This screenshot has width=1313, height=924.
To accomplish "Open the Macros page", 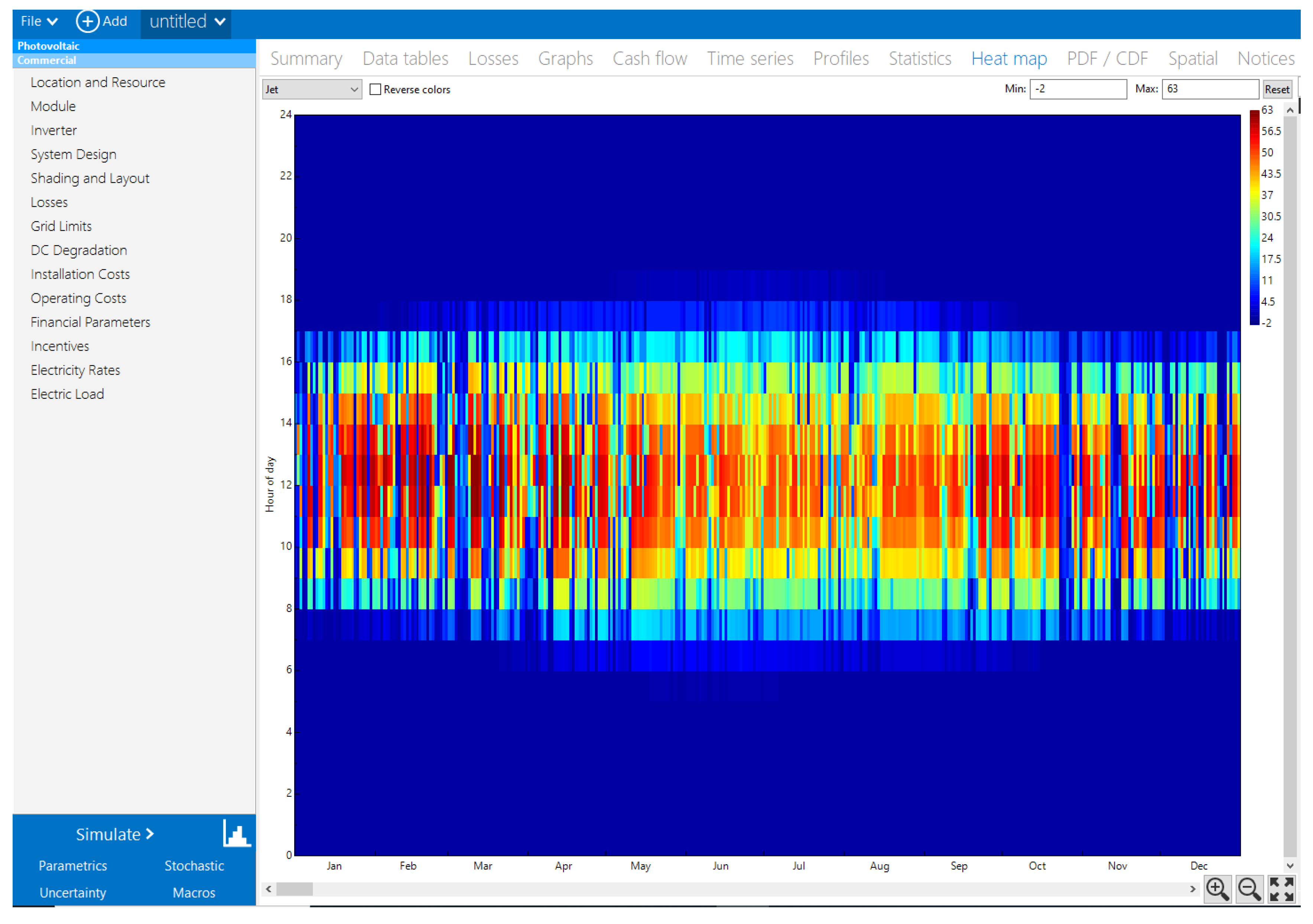I will pos(194,892).
